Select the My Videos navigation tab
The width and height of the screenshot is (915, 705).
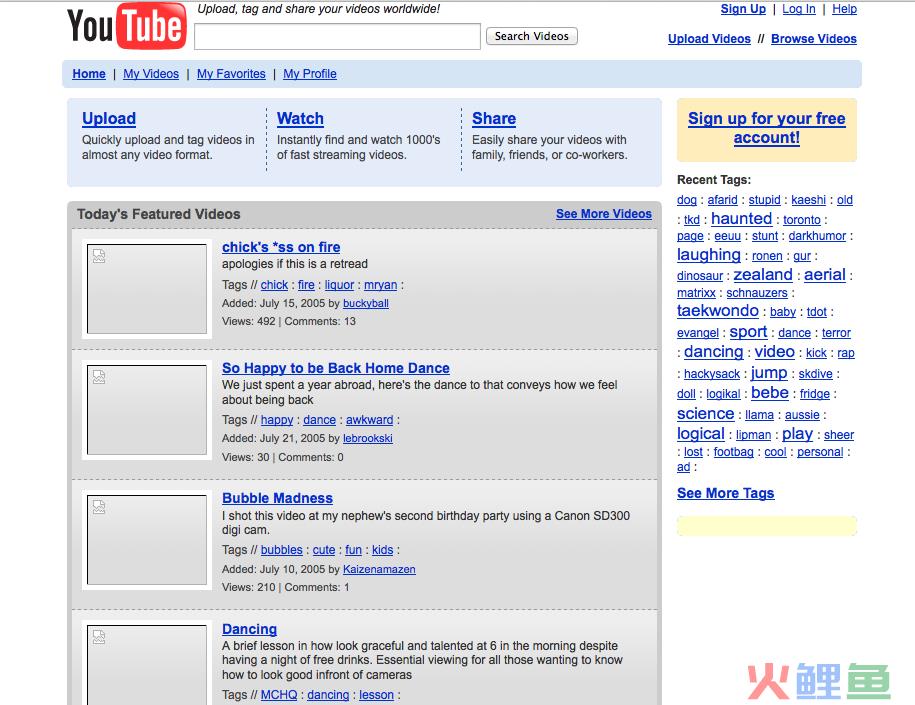[151, 74]
